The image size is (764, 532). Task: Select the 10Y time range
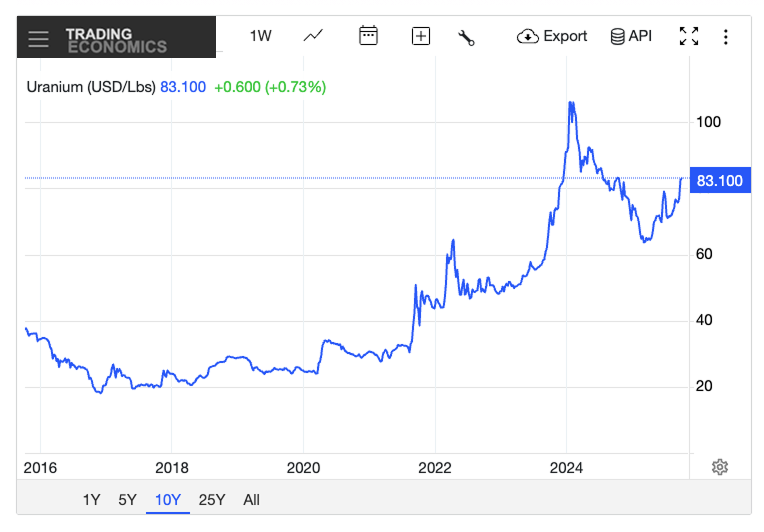(x=167, y=499)
